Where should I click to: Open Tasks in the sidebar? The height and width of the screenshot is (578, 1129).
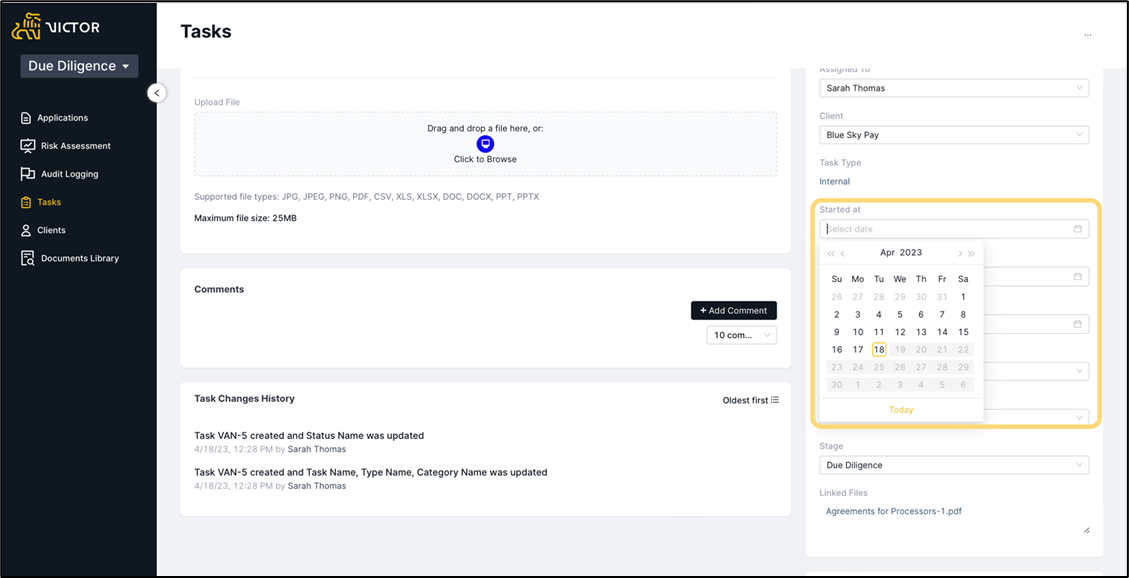(x=49, y=202)
